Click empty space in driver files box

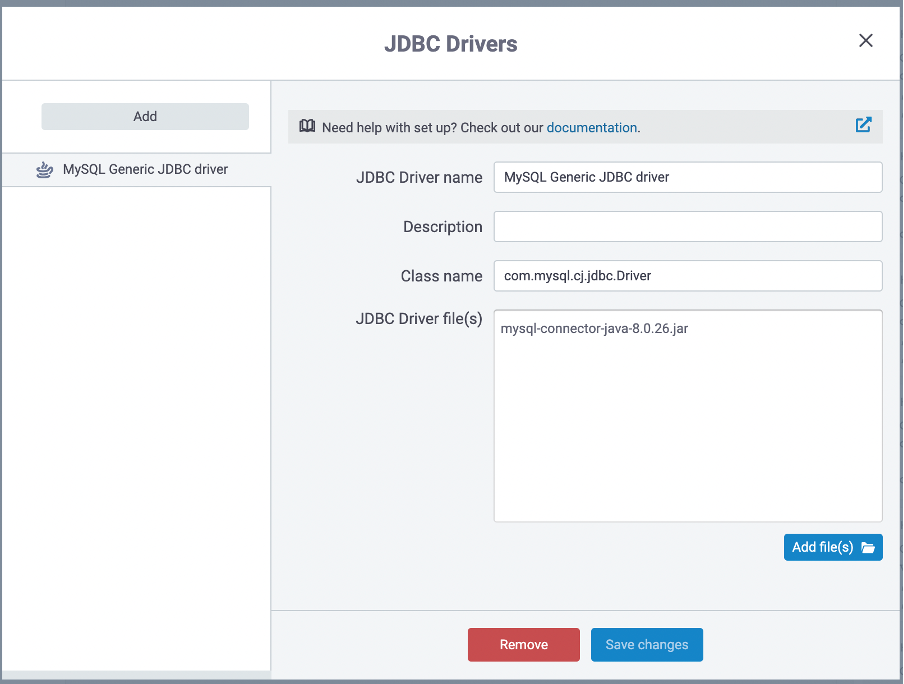(x=688, y=440)
